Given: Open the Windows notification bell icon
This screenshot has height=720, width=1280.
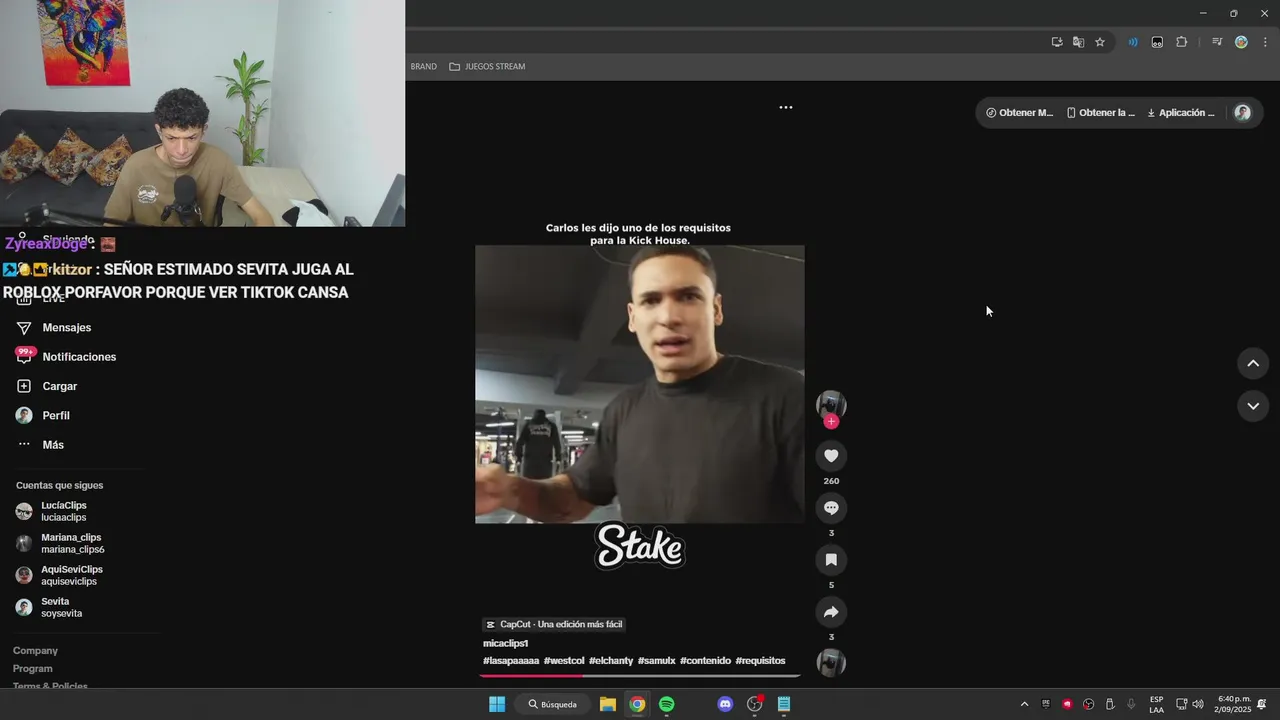Looking at the screenshot, I should coord(1262,704).
